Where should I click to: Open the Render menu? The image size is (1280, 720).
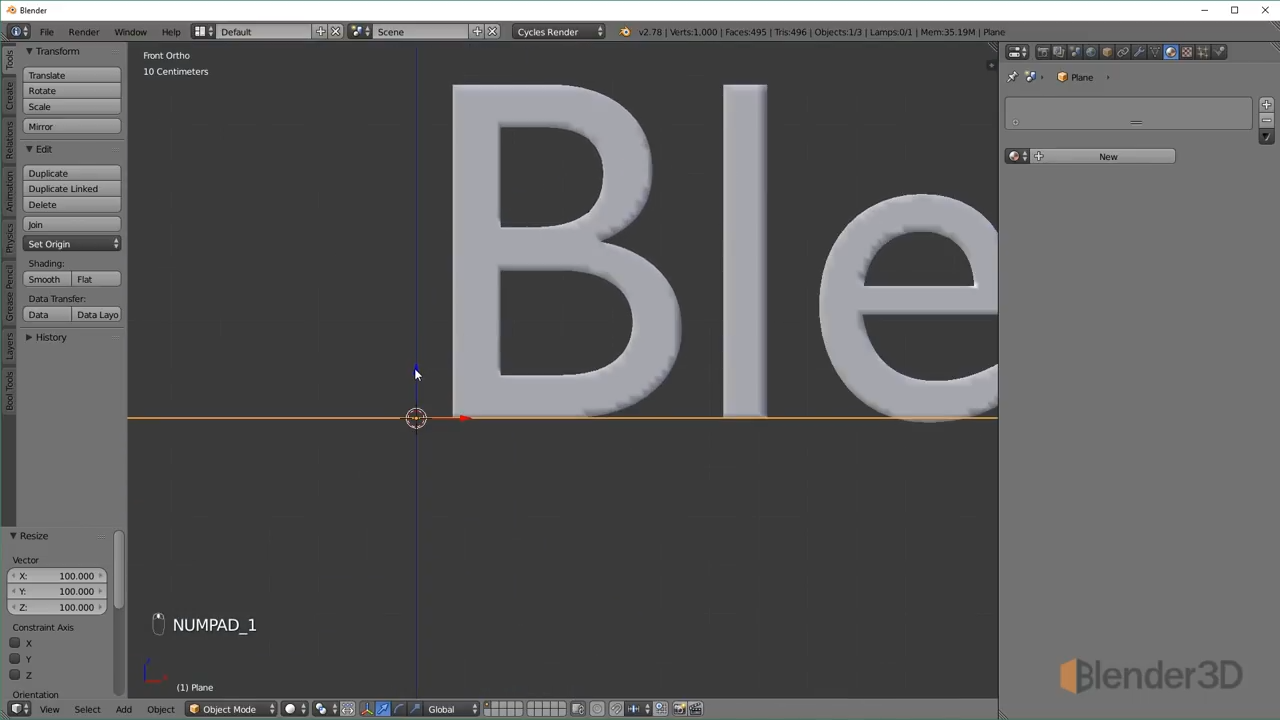[x=84, y=32]
